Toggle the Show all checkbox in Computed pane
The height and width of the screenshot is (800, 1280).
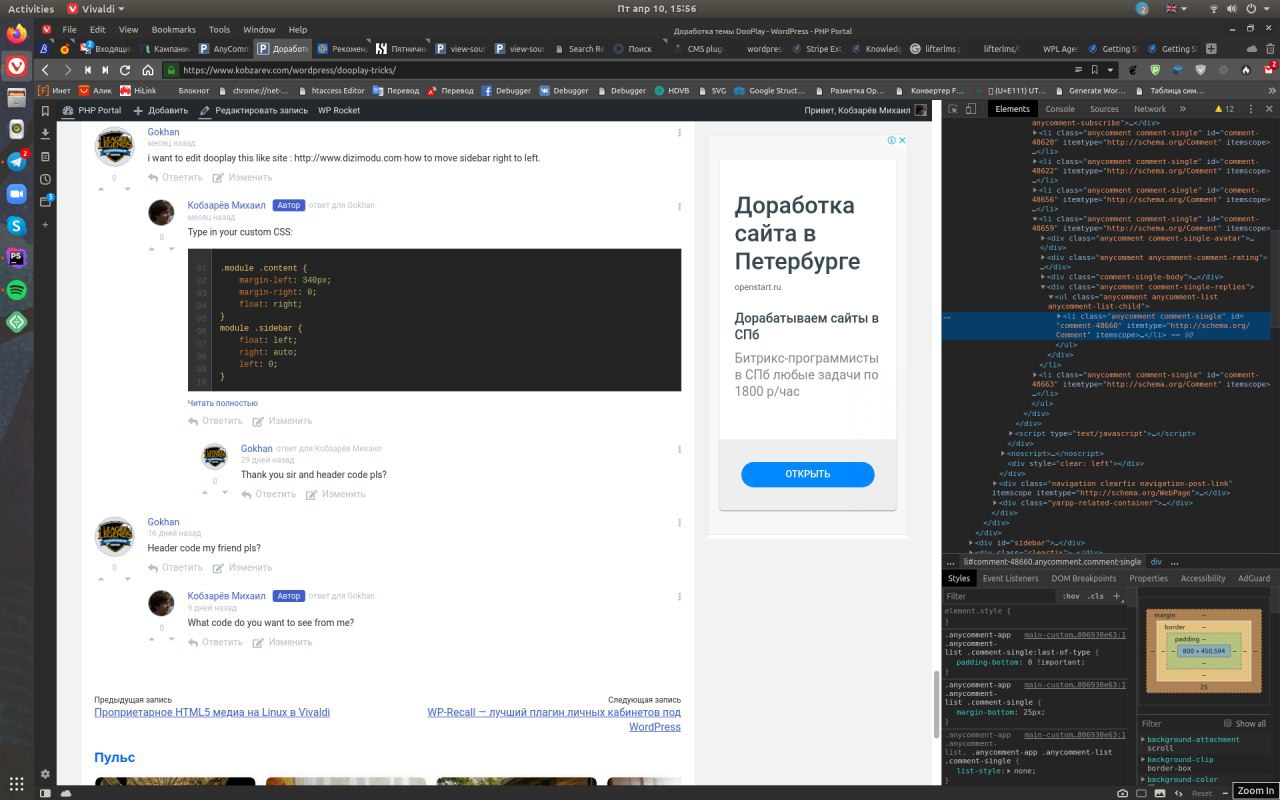click(x=1228, y=723)
